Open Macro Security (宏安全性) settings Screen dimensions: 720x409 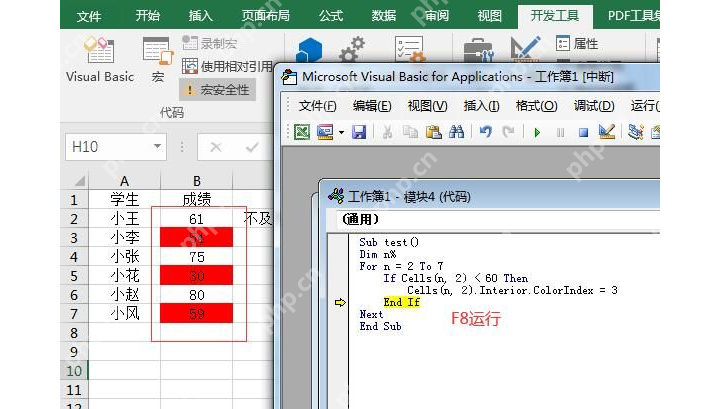pyautogui.click(x=218, y=90)
